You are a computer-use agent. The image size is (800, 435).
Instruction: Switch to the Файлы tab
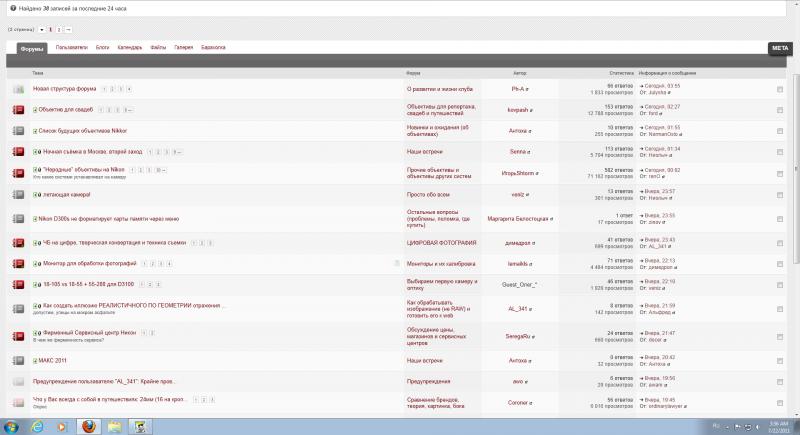point(158,47)
